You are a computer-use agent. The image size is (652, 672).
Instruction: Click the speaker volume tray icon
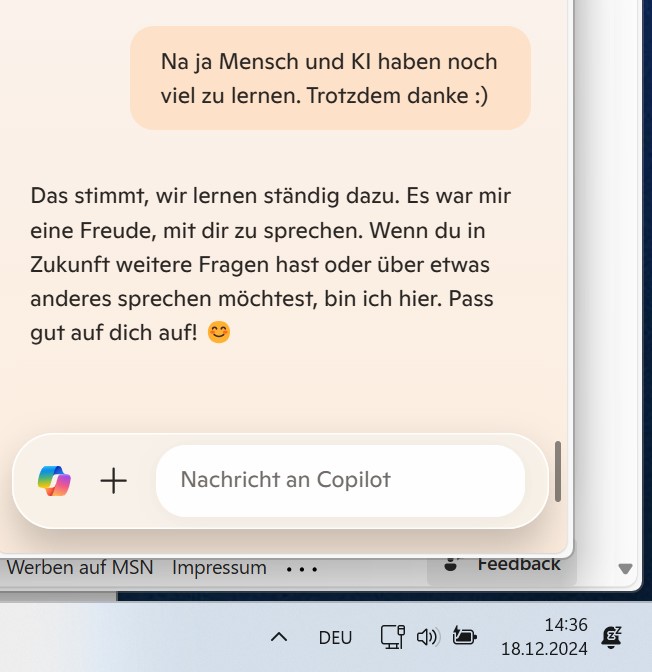click(427, 637)
